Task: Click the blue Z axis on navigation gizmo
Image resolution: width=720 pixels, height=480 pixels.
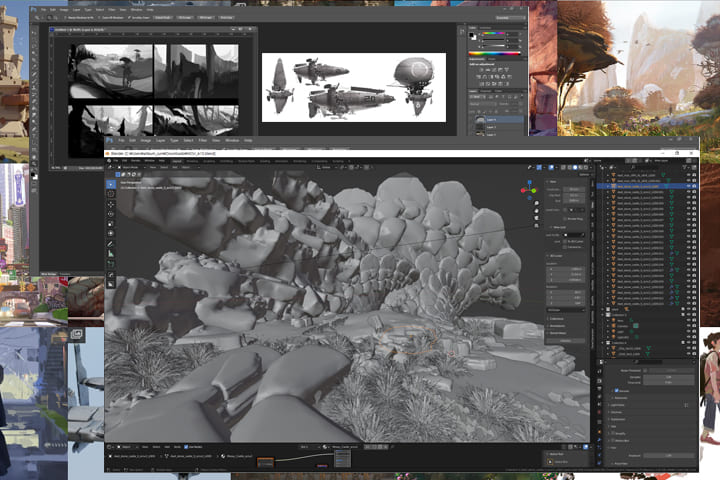Action: (529, 183)
